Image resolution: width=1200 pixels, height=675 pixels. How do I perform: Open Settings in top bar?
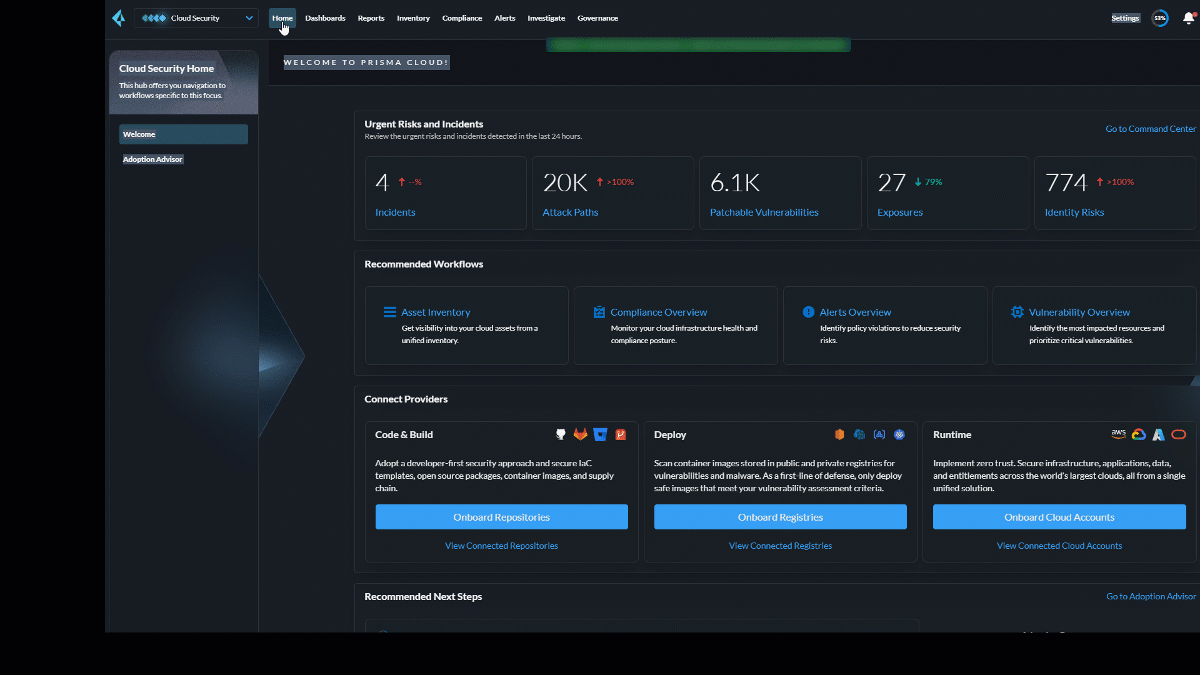[1125, 18]
